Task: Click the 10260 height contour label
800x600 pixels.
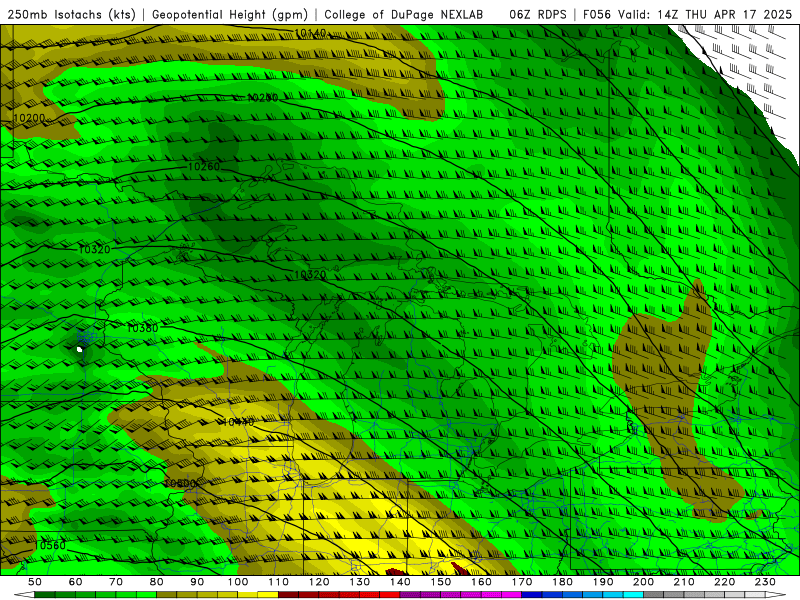Action: 204,167
